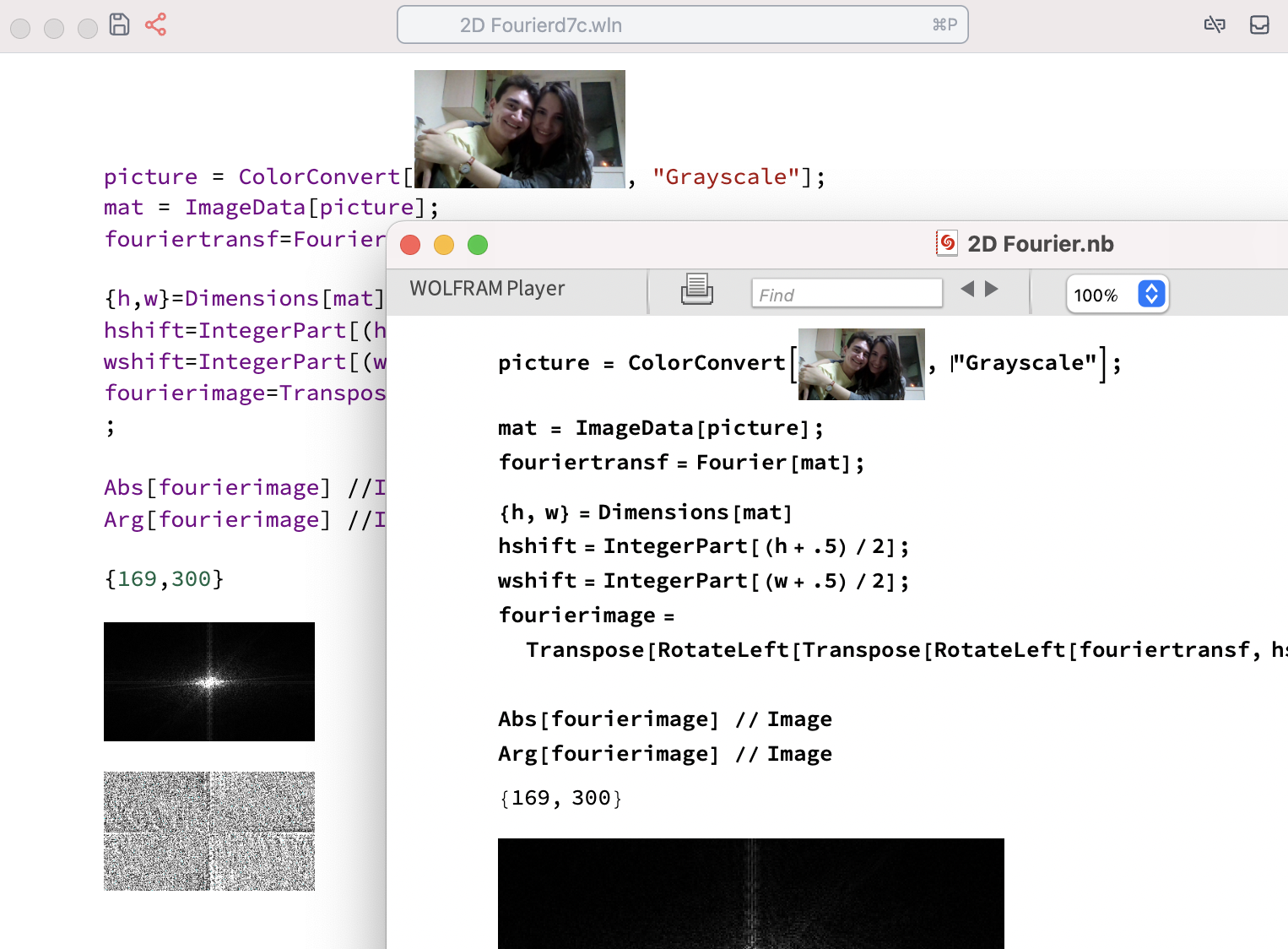The image size is (1288, 949).
Task: Click the photo thumbnail inside ColorConvert in Player
Action: click(x=861, y=364)
